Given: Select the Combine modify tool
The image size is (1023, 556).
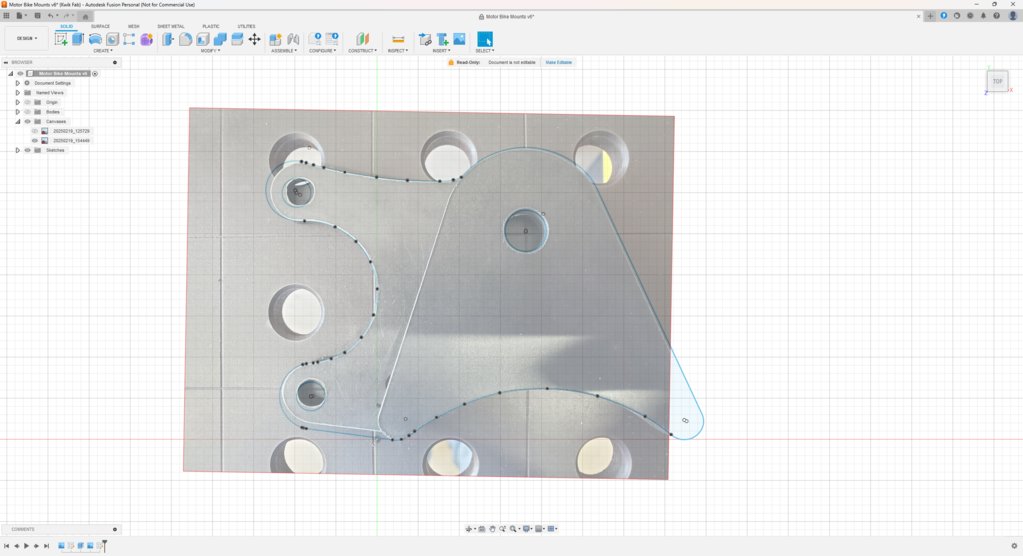Looking at the screenshot, I should click(x=220, y=39).
